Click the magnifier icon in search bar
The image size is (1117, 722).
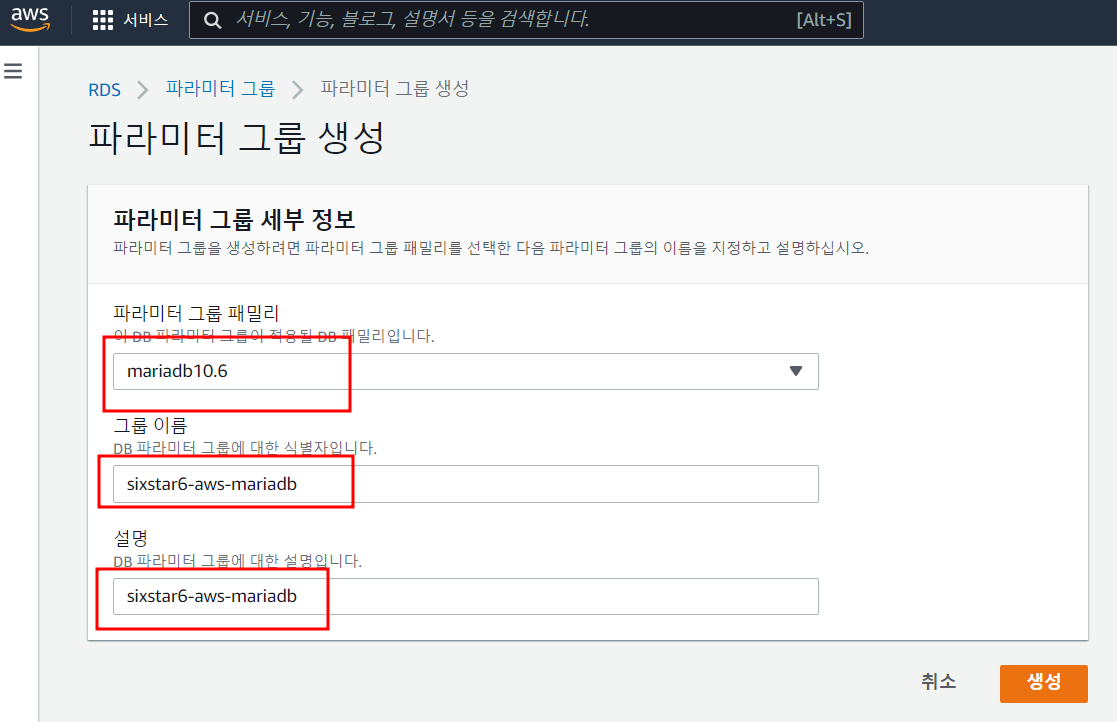pos(212,20)
